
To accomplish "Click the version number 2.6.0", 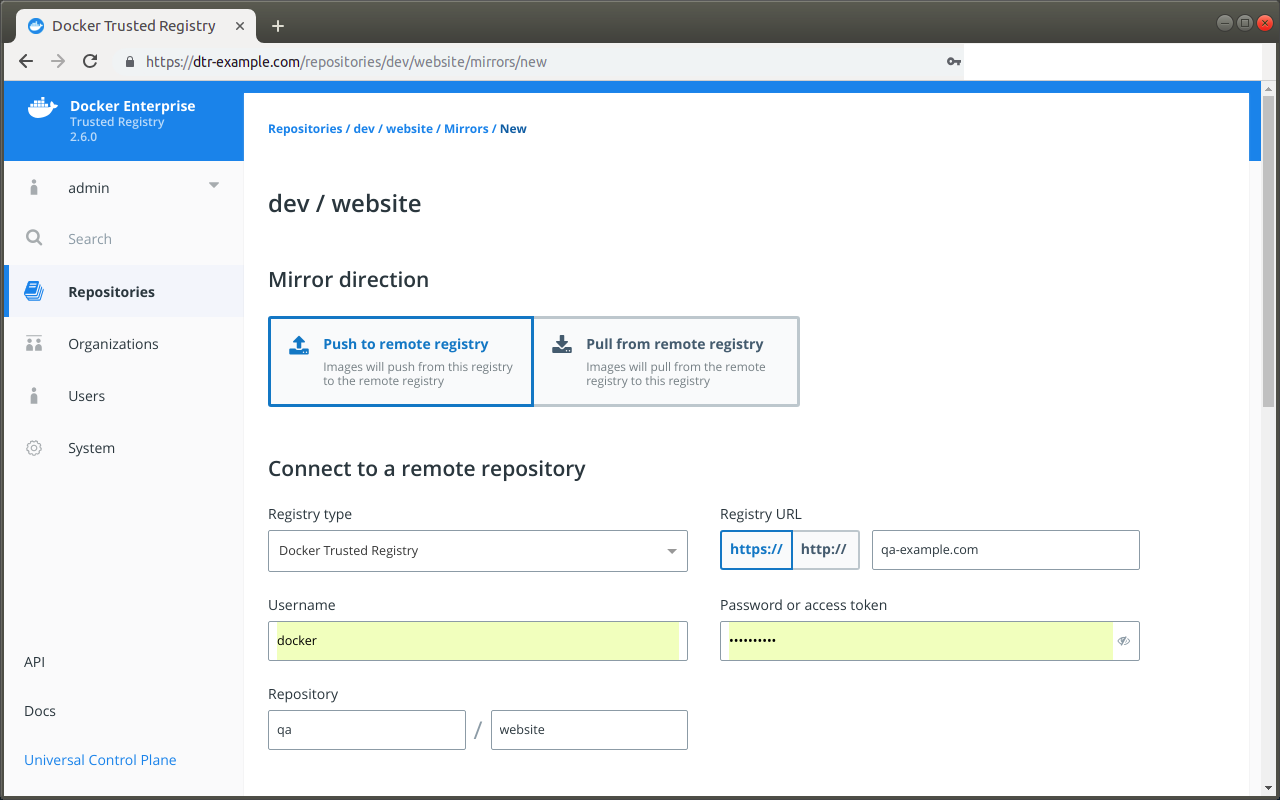I will 83,137.
